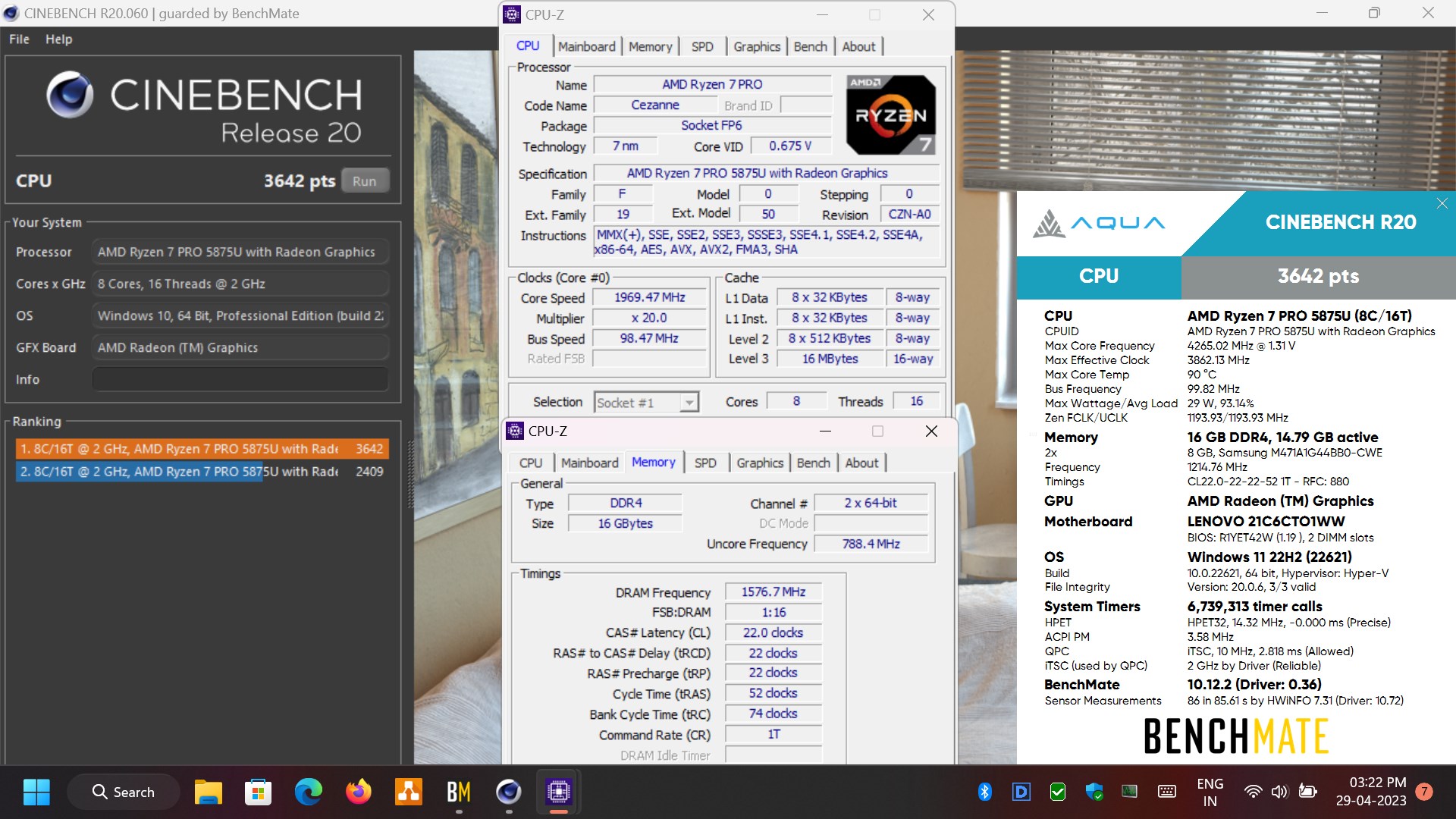This screenshot has height=819, width=1456.
Task: Click the Core Speed value 1969.47 MHz
Action: point(650,298)
